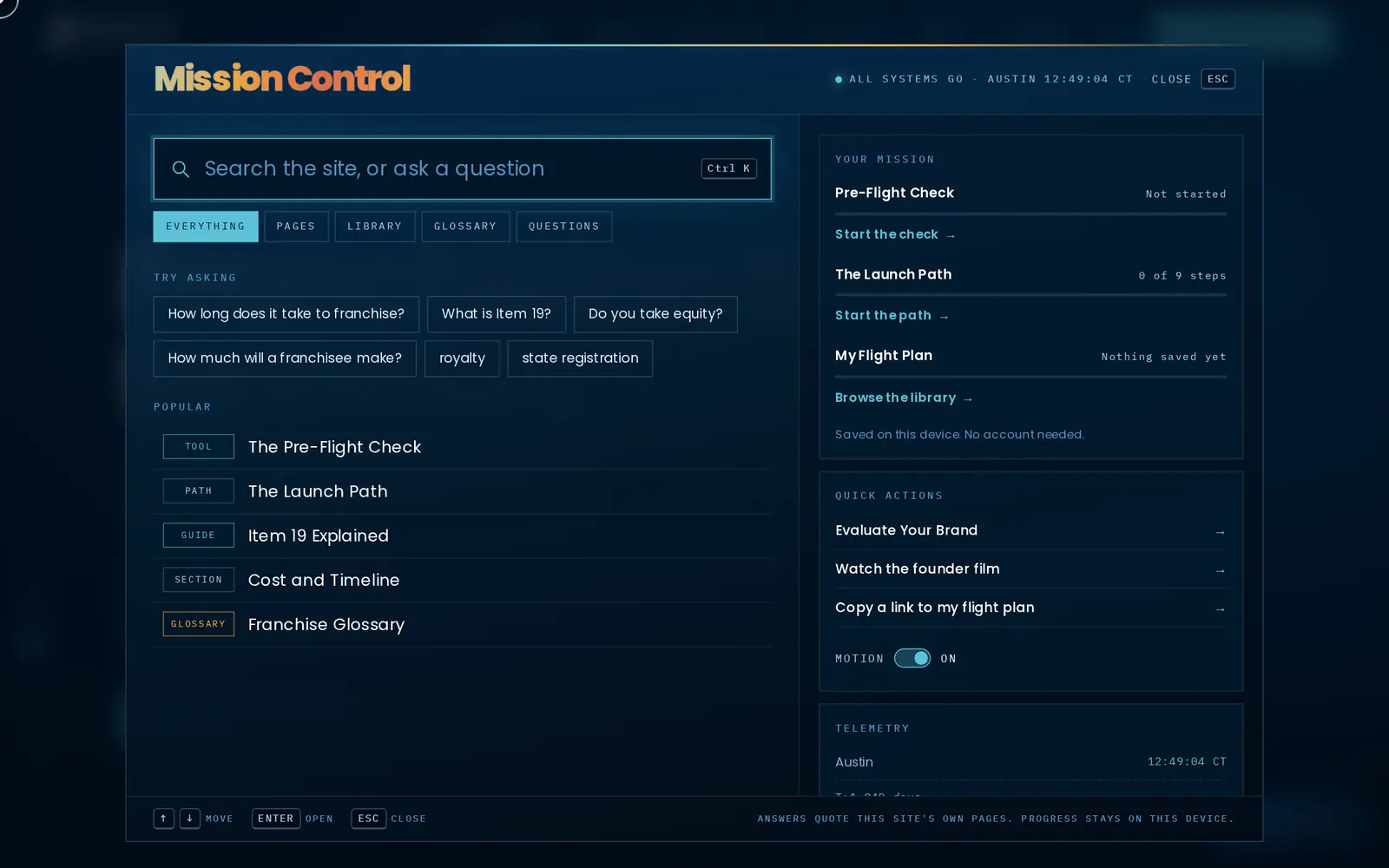The image size is (1389, 868).
Task: Click the ESC badge in the header
Action: pyautogui.click(x=1218, y=79)
